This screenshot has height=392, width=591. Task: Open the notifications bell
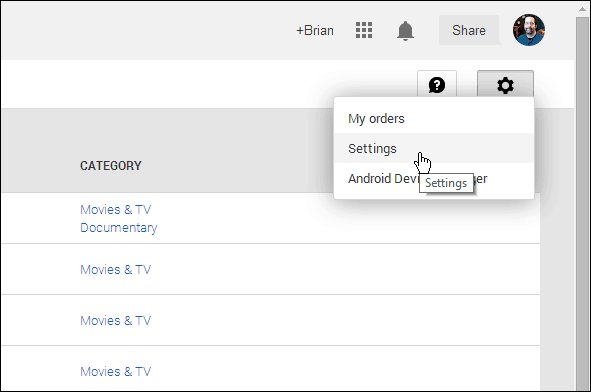tap(405, 31)
